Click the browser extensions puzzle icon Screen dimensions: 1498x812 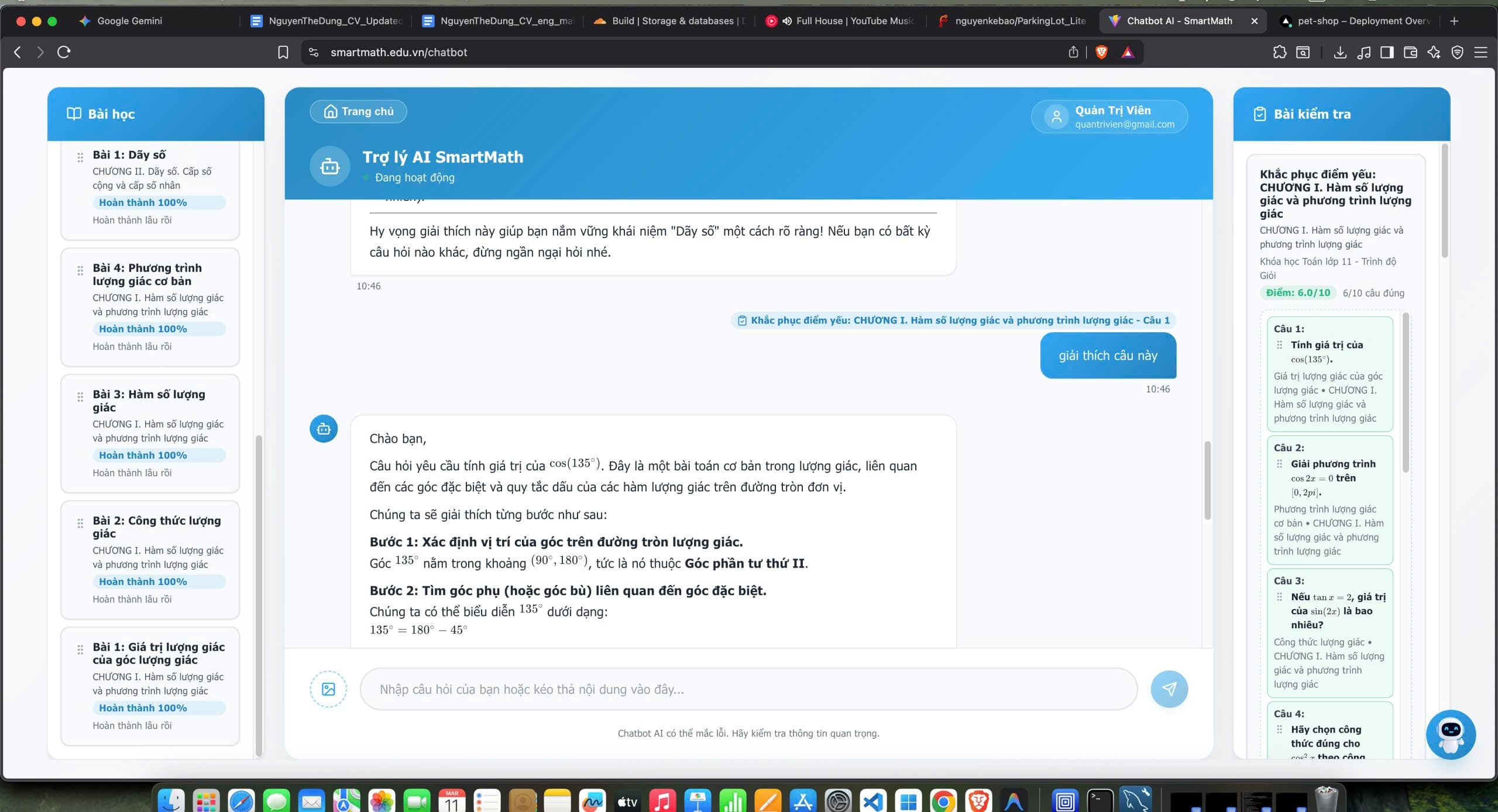(x=1280, y=52)
